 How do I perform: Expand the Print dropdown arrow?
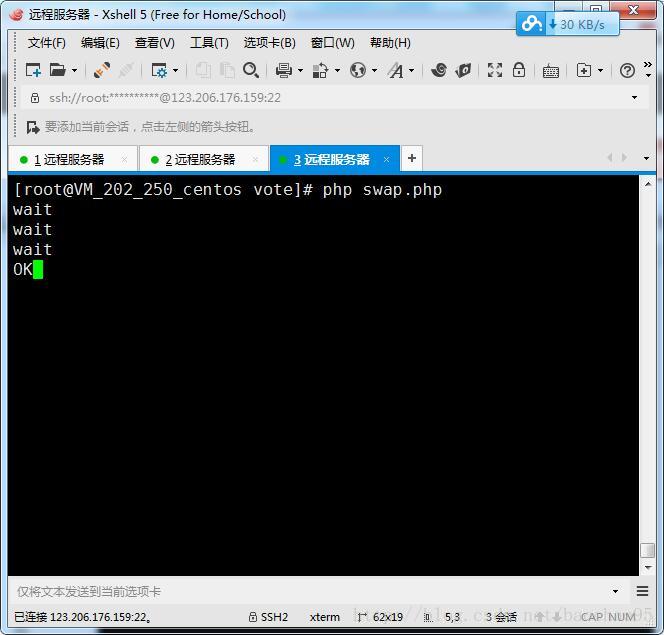[x=301, y=70]
